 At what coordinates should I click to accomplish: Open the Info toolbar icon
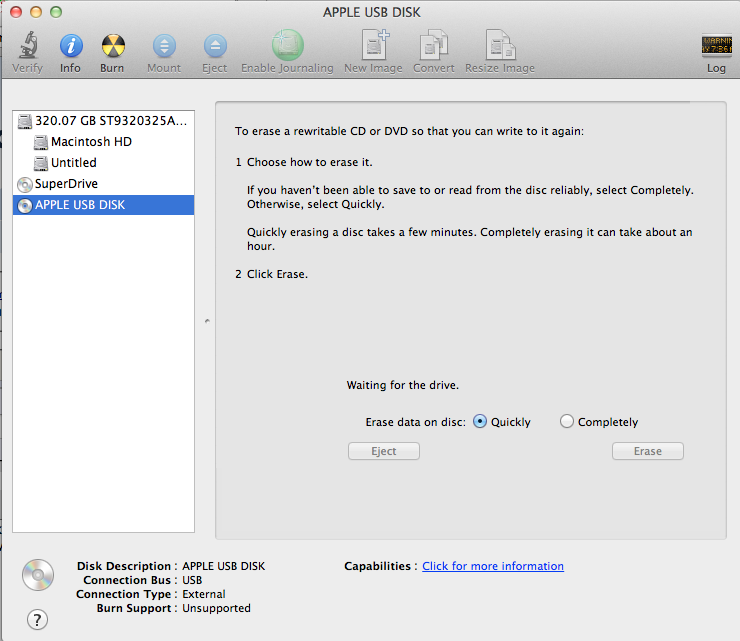point(71,46)
